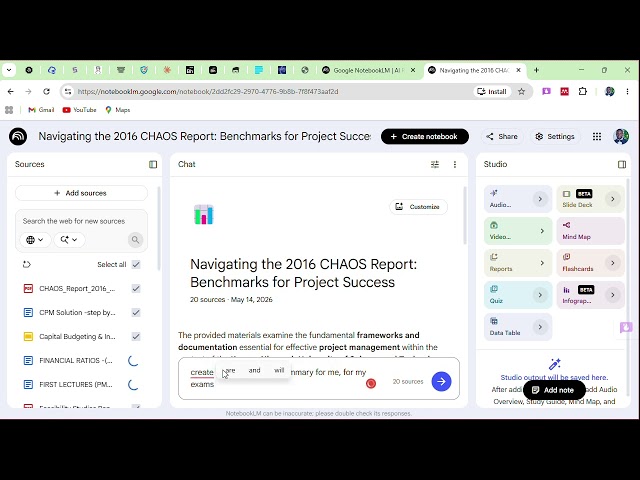Open a new browser tab
Viewport: 640px width, 480px height.
536,70
